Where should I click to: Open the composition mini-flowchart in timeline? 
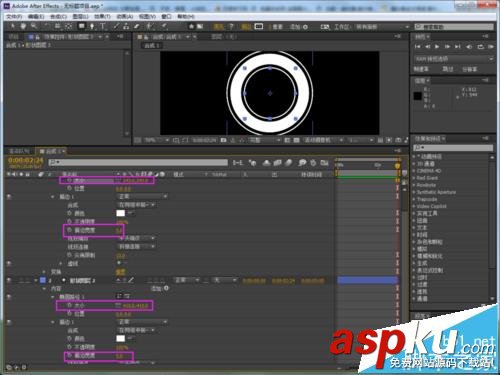point(238,163)
